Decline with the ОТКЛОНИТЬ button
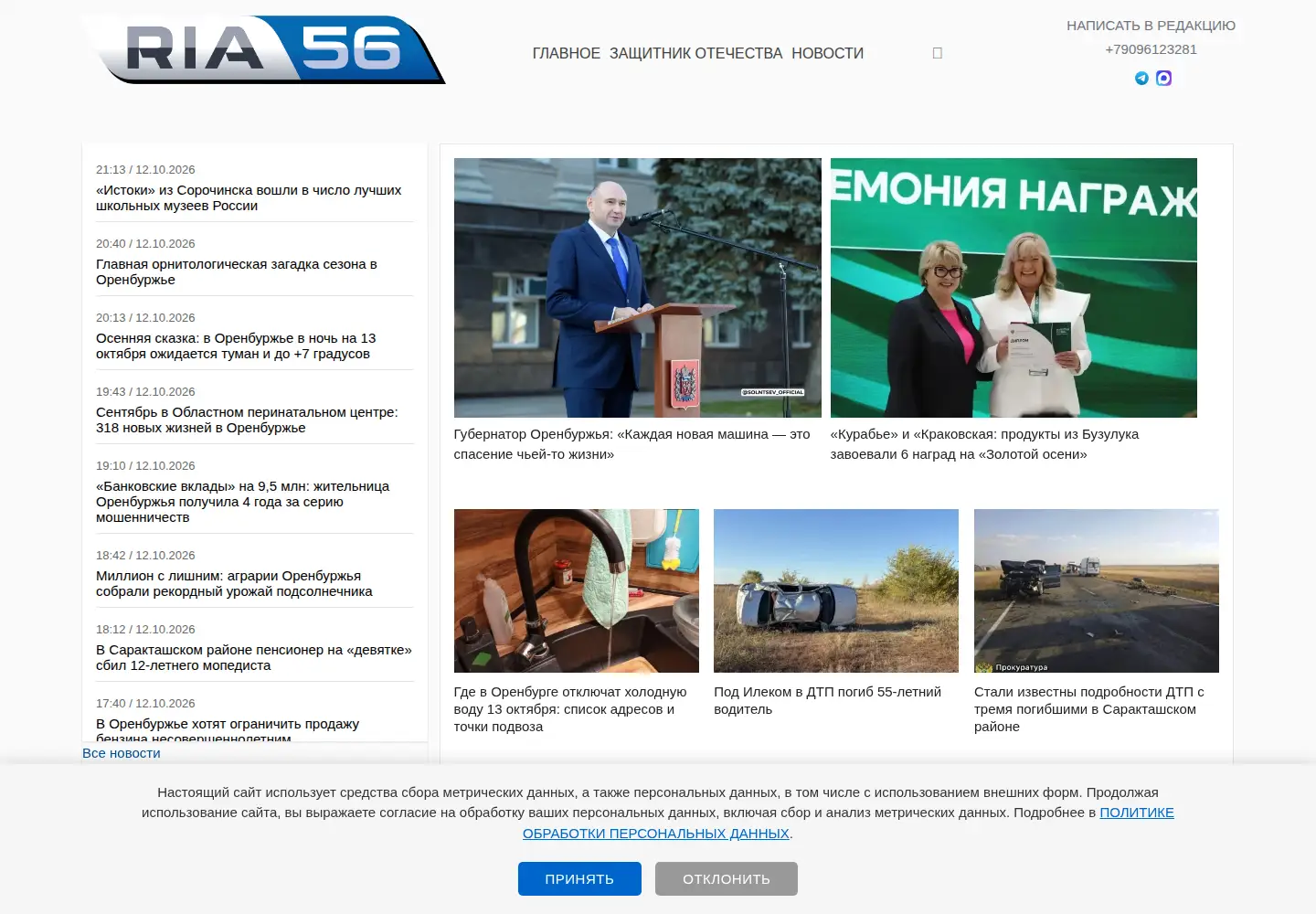 pyautogui.click(x=727, y=879)
